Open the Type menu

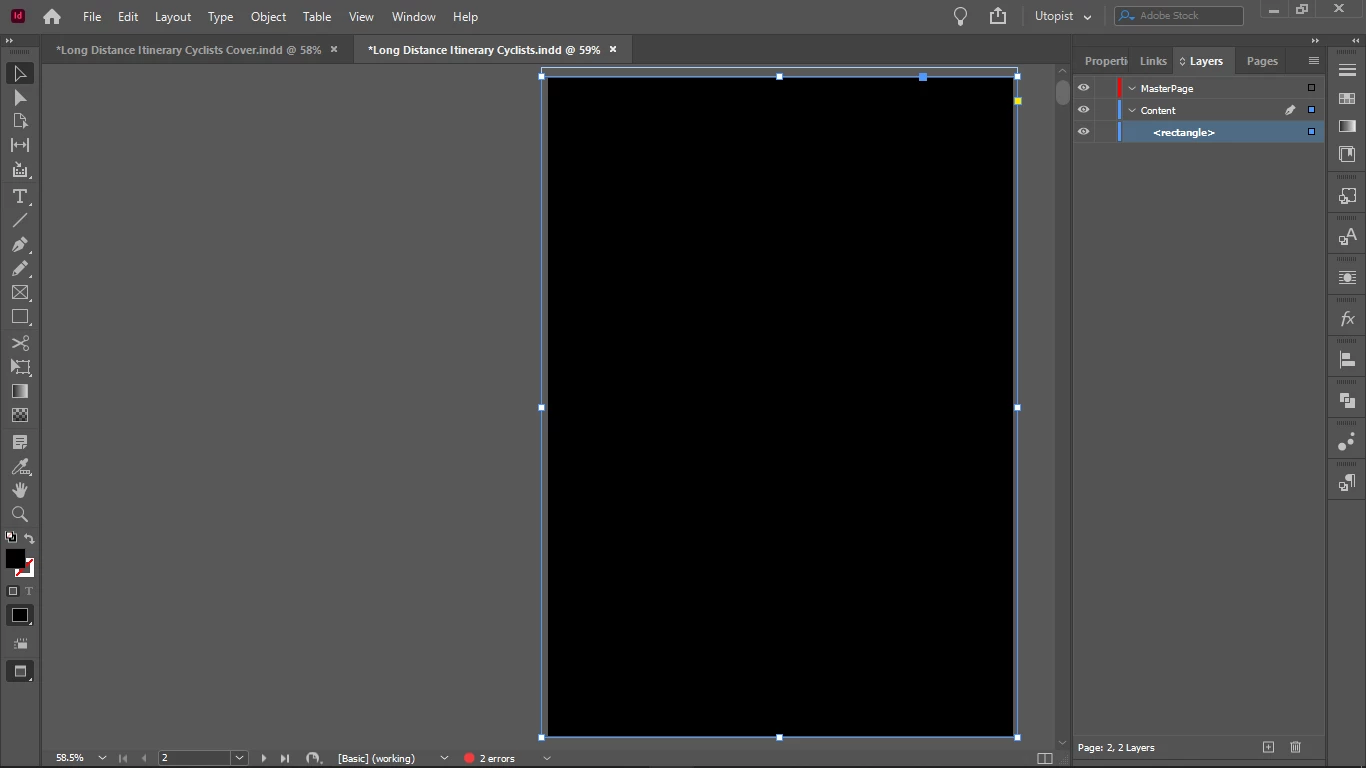tap(220, 17)
